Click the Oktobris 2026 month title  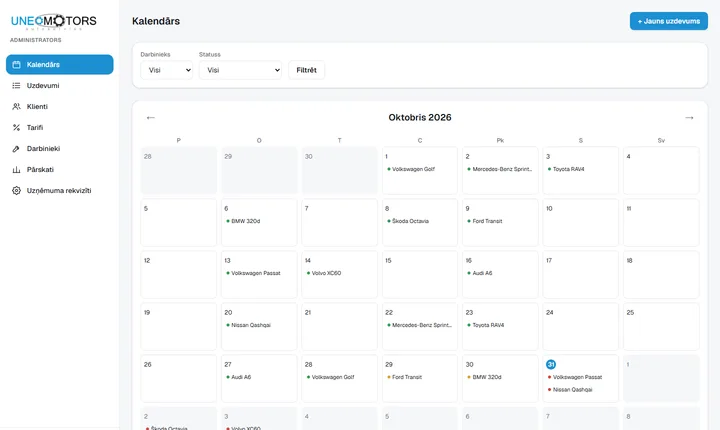[420, 118]
